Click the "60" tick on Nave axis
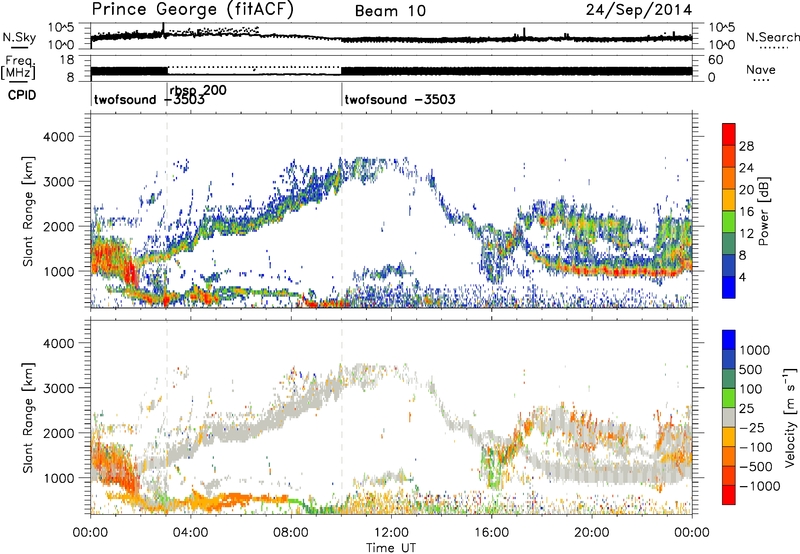The width and height of the screenshot is (800, 554). (x=715, y=60)
